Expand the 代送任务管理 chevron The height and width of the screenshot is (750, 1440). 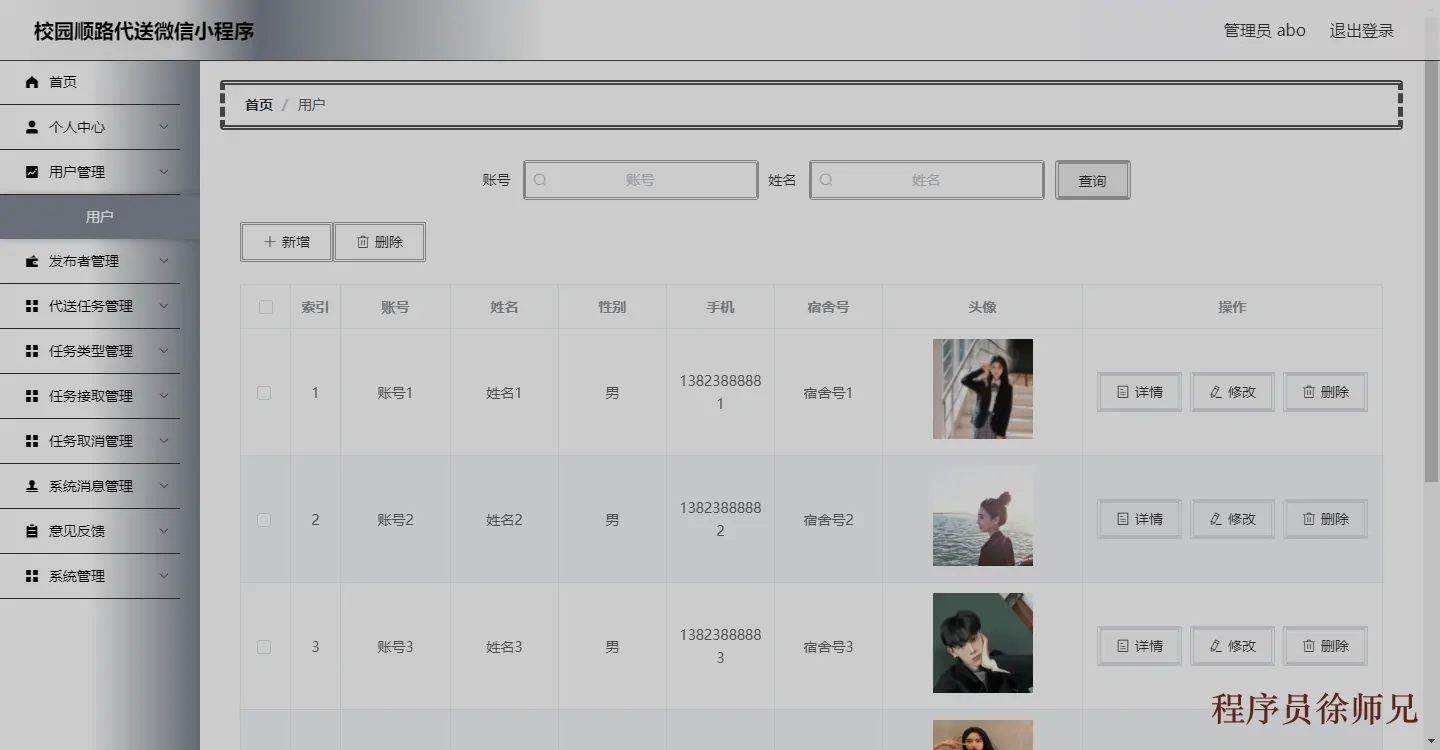click(164, 306)
